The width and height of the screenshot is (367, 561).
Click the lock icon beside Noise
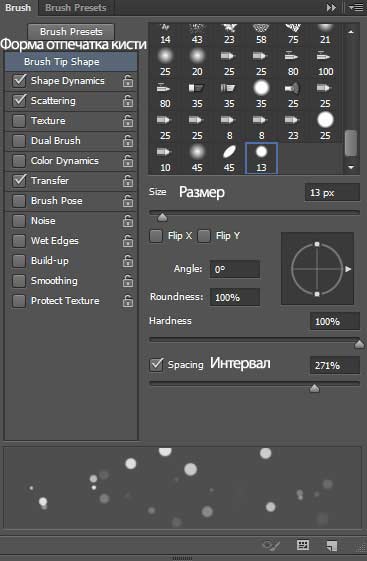coord(128,221)
